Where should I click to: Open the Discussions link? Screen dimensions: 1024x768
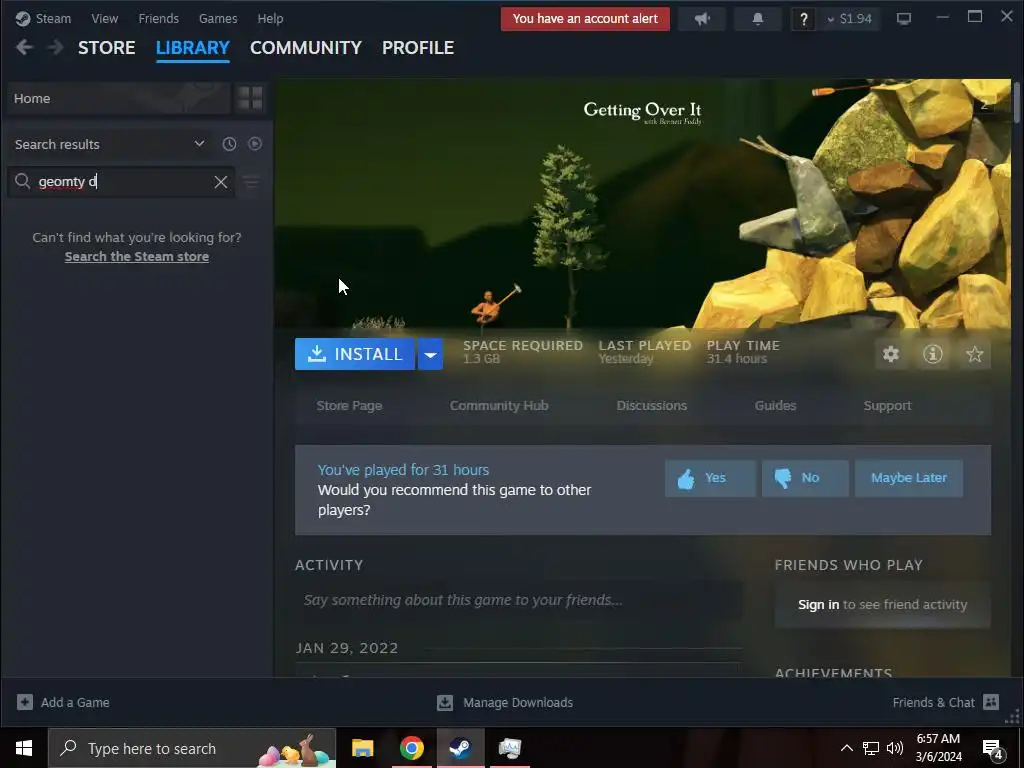(652, 406)
